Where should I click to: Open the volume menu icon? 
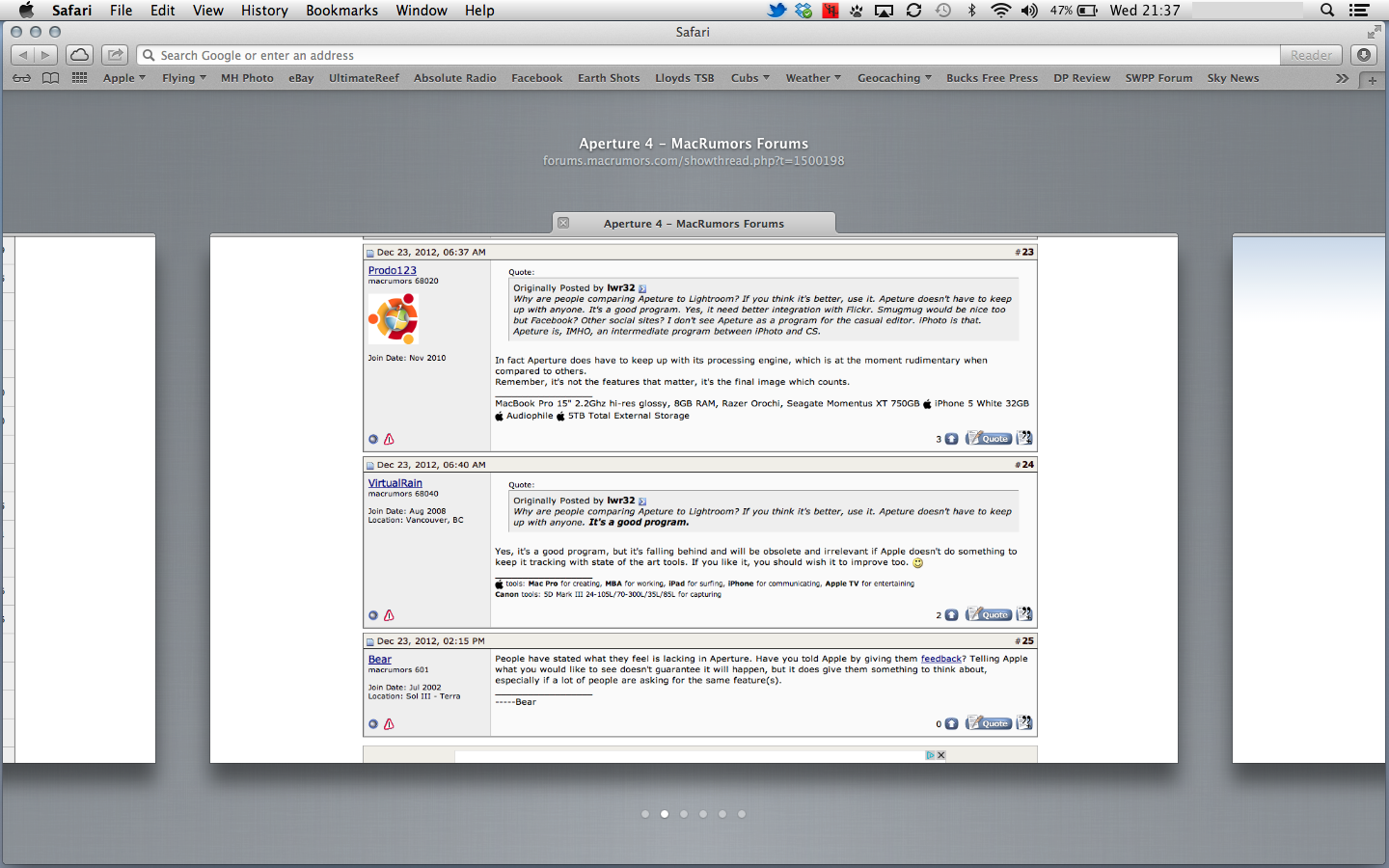click(1029, 11)
